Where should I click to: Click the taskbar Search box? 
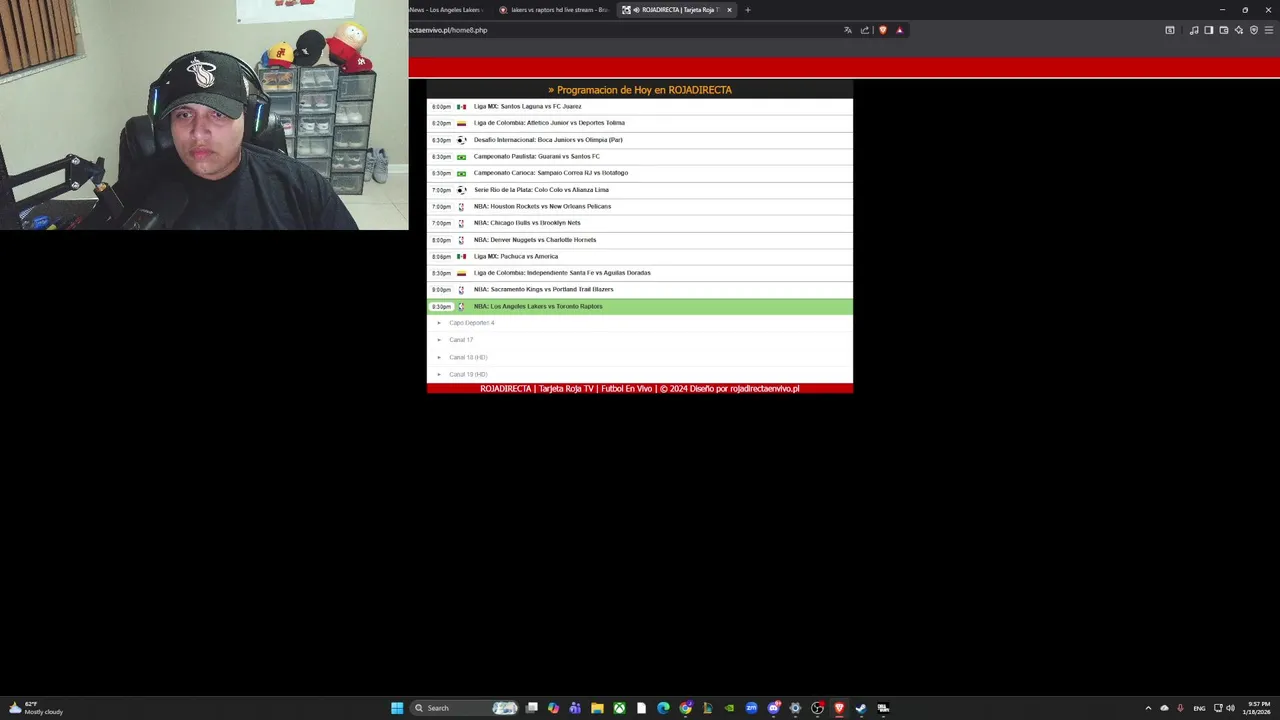point(465,708)
